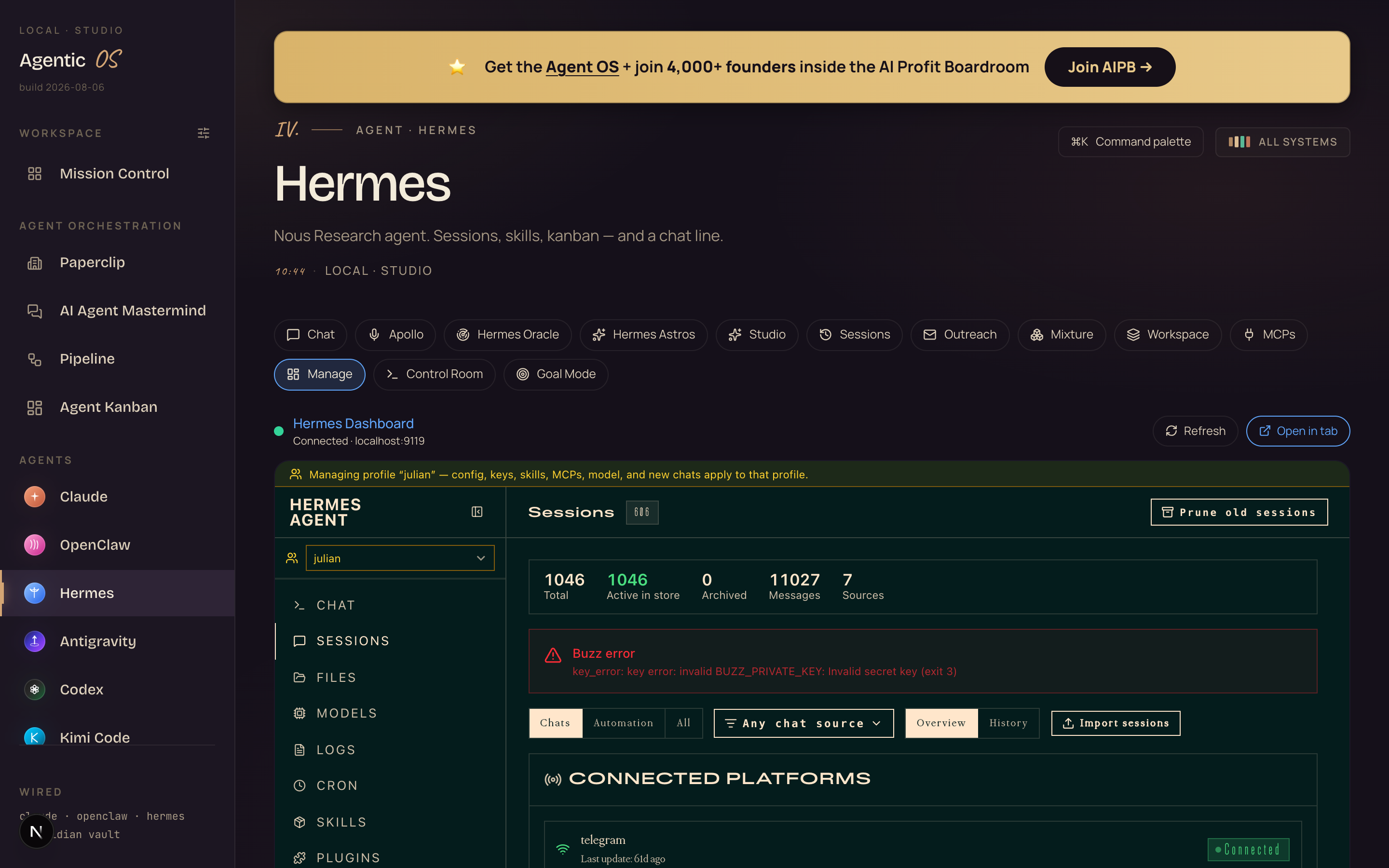Click the Models chip icon

tap(299, 713)
